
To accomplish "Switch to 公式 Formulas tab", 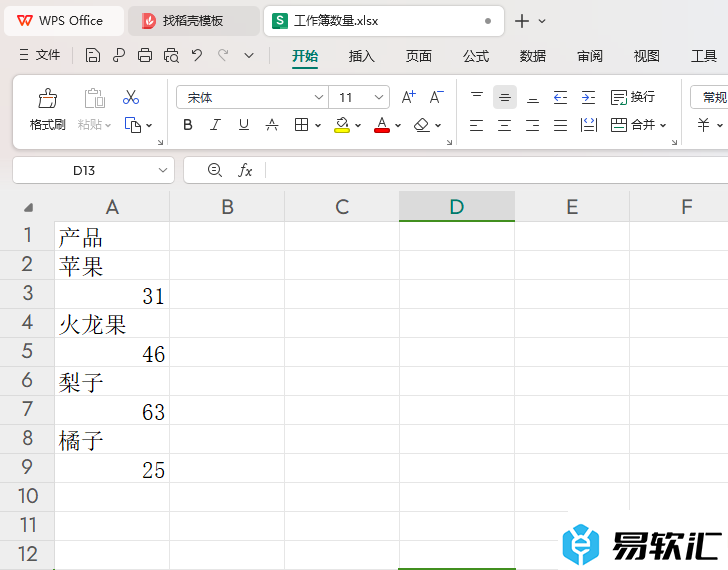I will coord(476,56).
